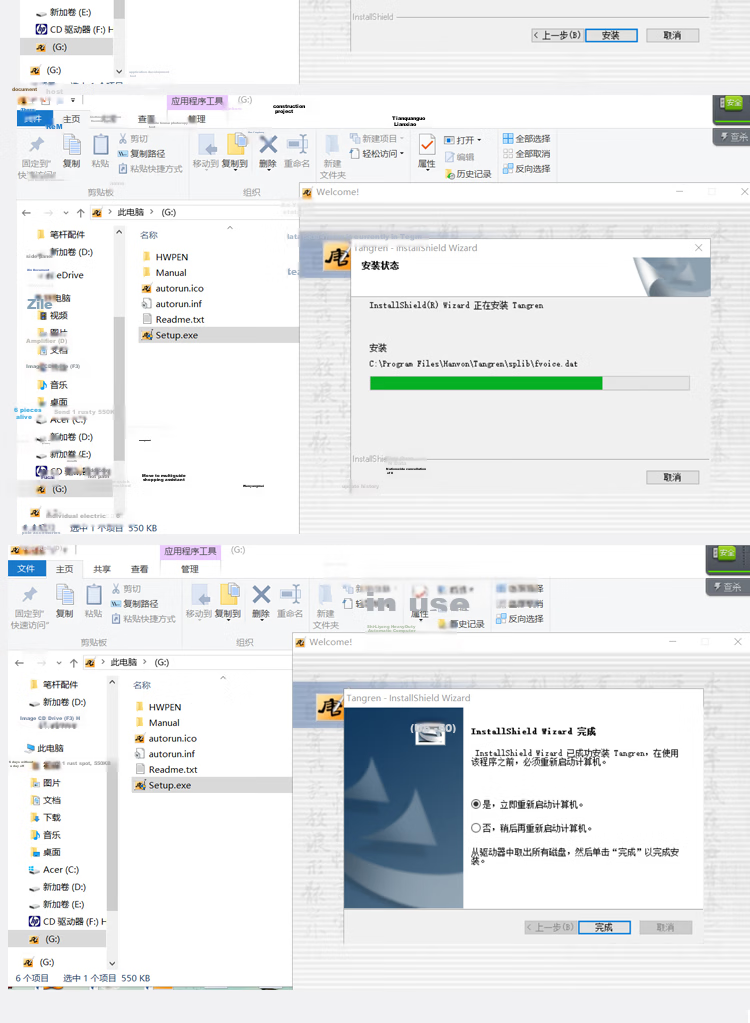Click the 属性 checkmark icon in the ribbon
Viewport: 750px width, 1023px height.
[427, 144]
